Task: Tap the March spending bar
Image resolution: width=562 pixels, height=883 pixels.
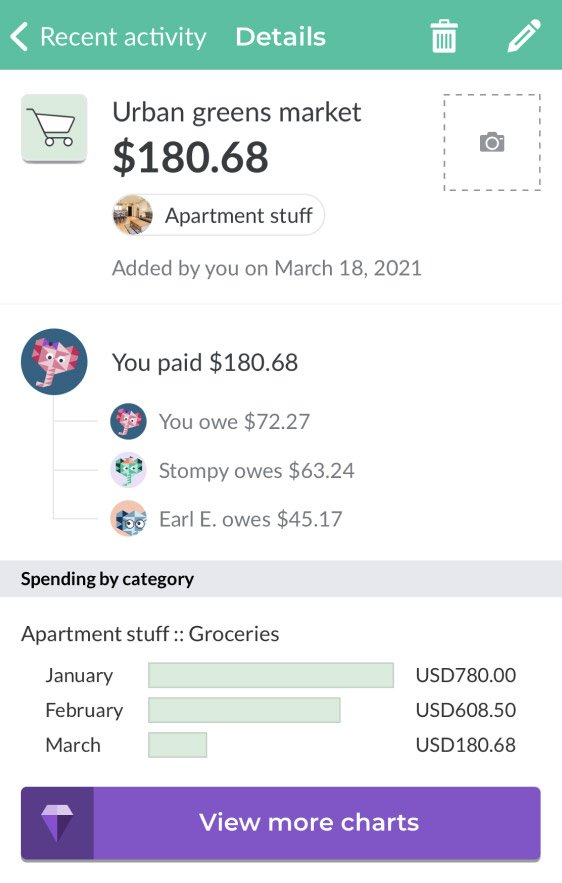Action: pos(177,745)
